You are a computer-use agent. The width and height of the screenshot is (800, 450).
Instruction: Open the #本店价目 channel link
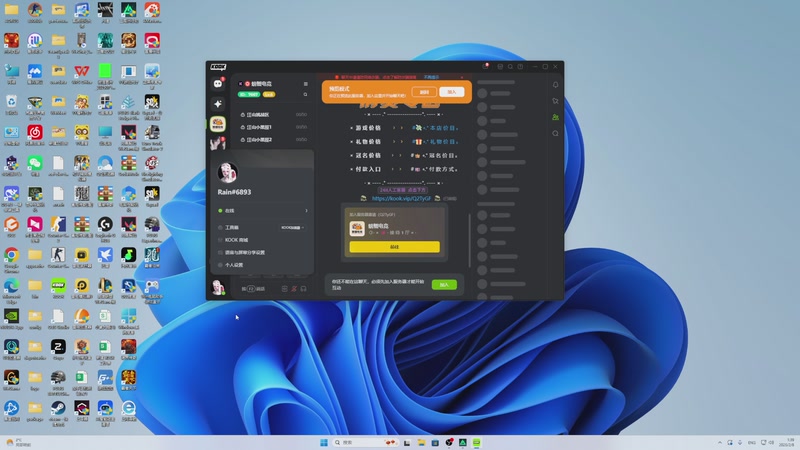[435, 128]
